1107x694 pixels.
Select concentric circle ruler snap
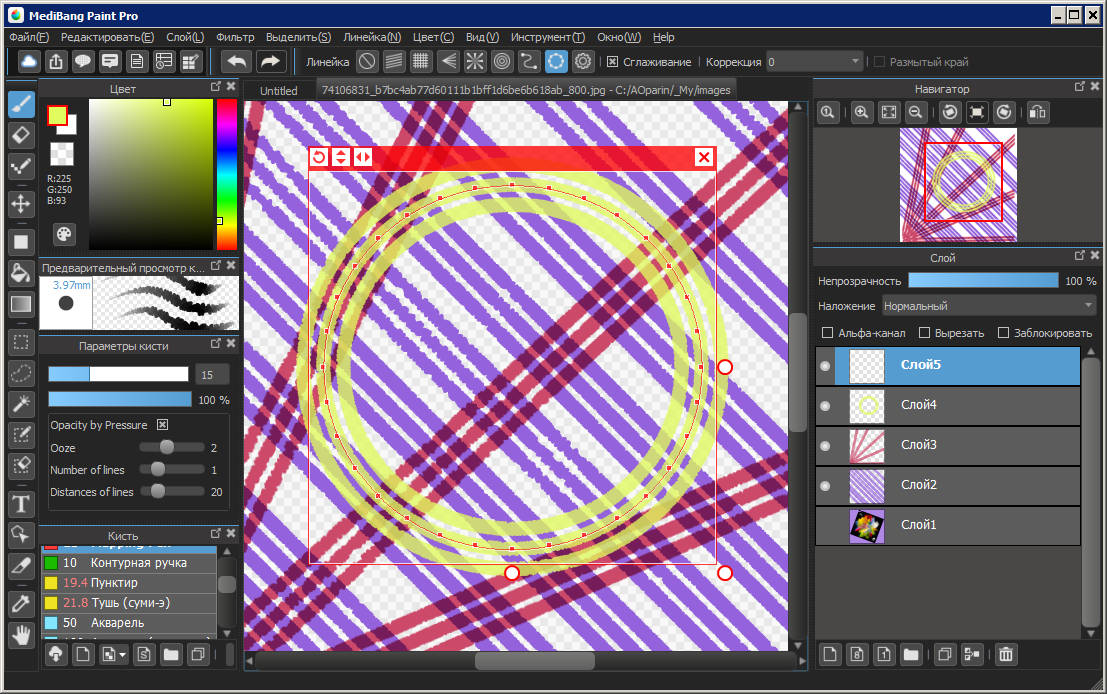[502, 61]
